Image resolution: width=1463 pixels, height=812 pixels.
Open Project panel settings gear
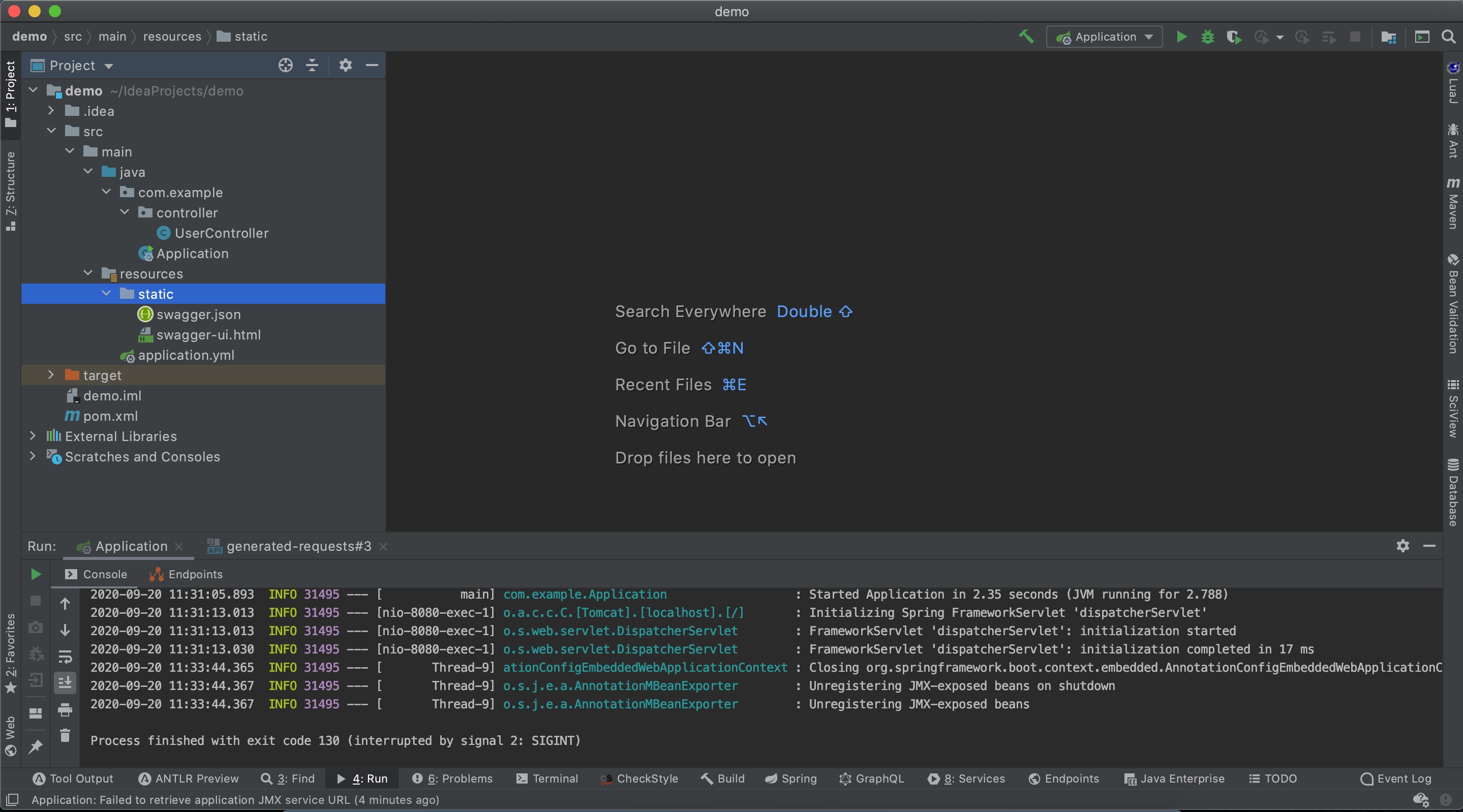pyautogui.click(x=345, y=66)
